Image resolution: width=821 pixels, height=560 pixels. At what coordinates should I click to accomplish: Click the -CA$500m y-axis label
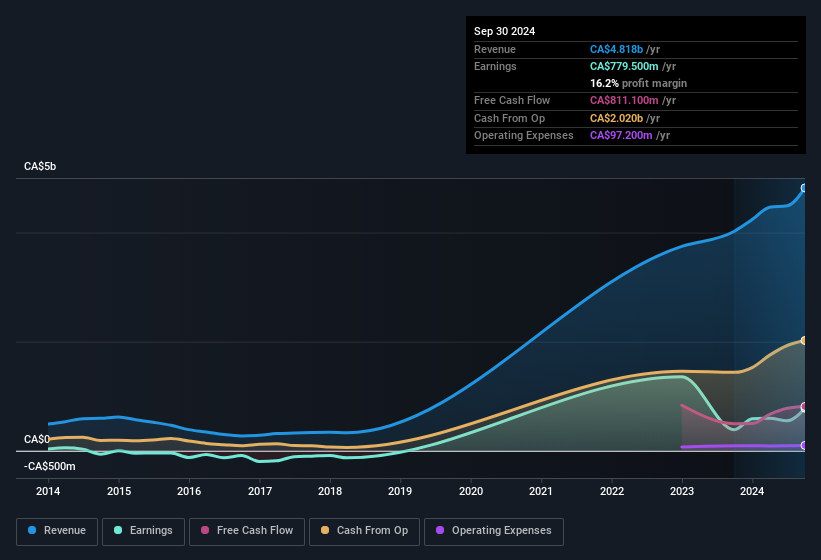click(x=50, y=466)
